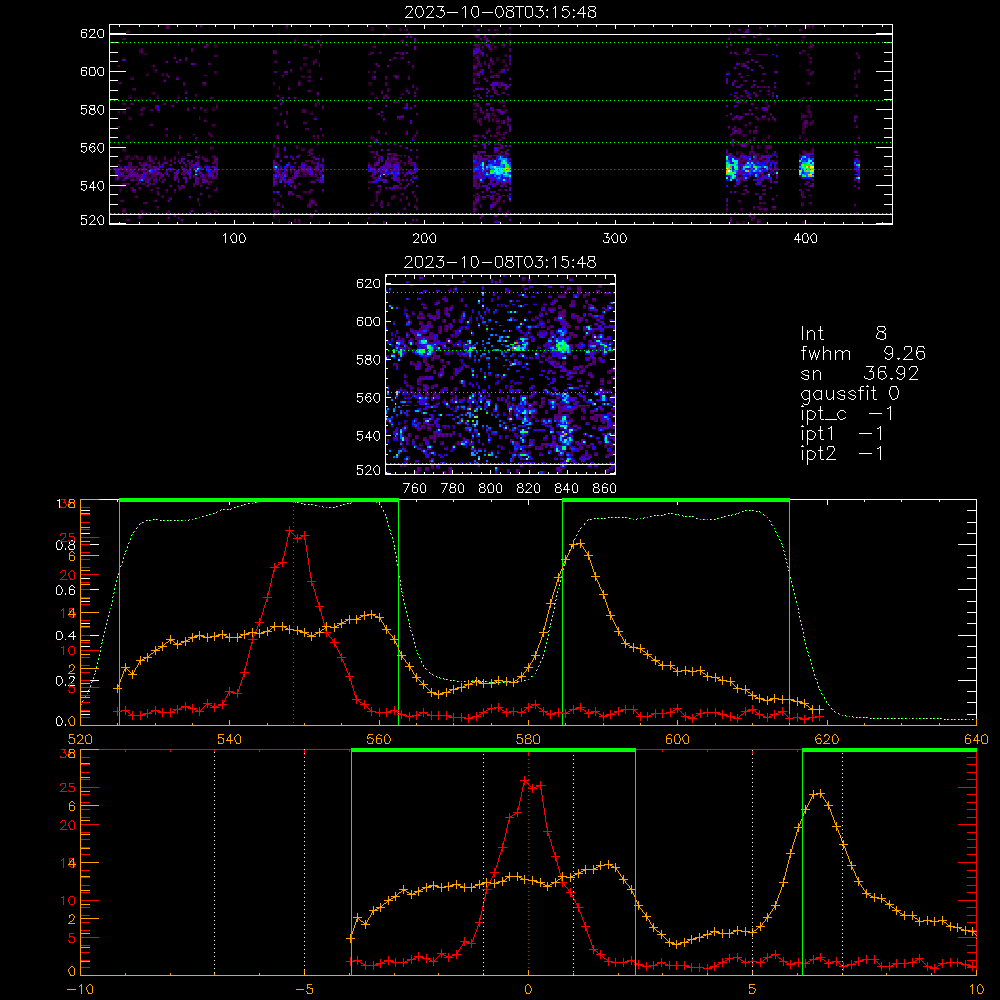
Task: Click x-axis label 400 under the wide spectrogram
Action: (x=805, y=239)
